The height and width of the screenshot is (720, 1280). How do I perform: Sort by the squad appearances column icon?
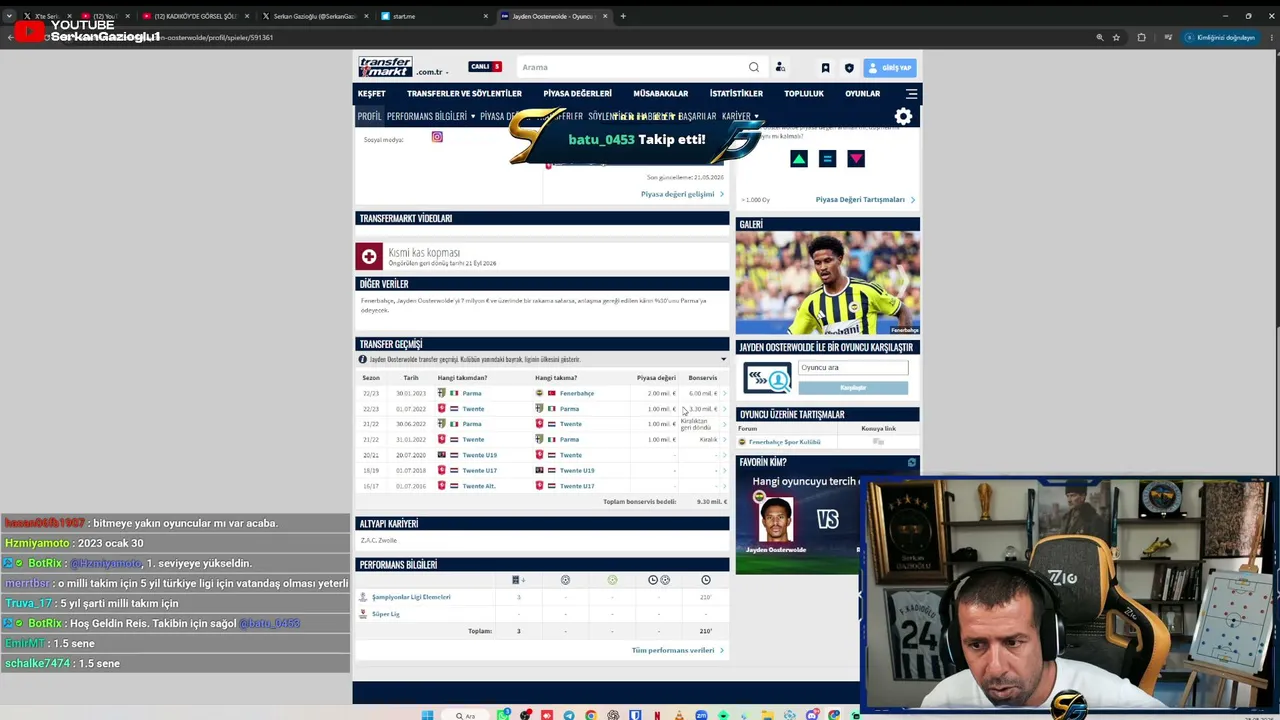tap(518, 580)
